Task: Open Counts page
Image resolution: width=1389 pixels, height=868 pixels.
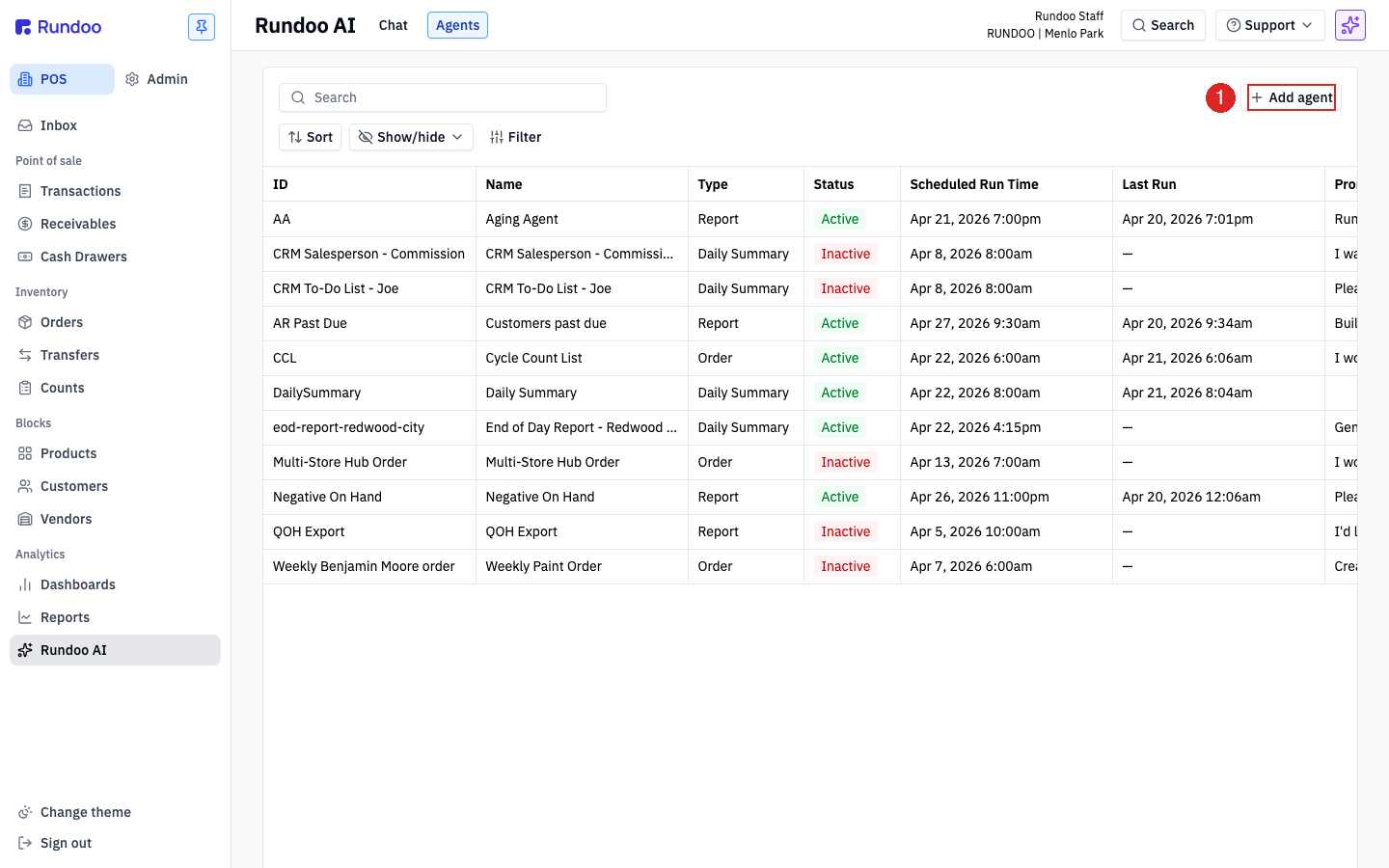Action: 116,388
